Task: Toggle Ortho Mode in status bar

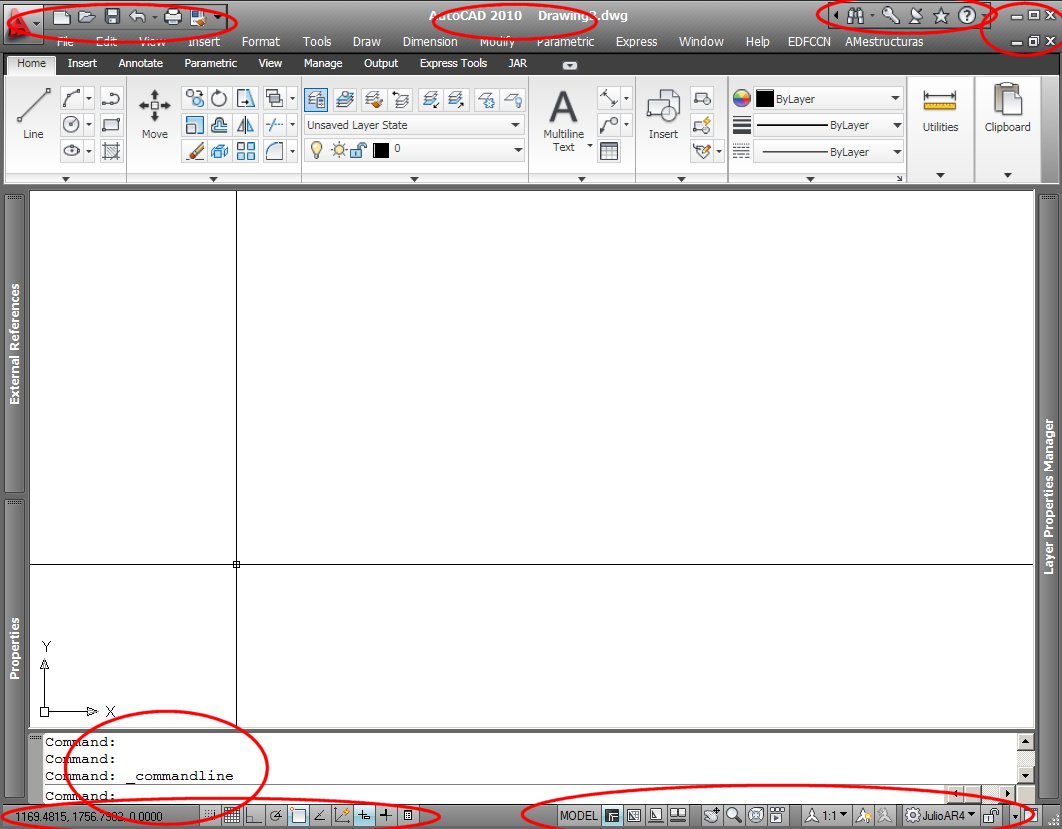Action: pyautogui.click(x=253, y=815)
